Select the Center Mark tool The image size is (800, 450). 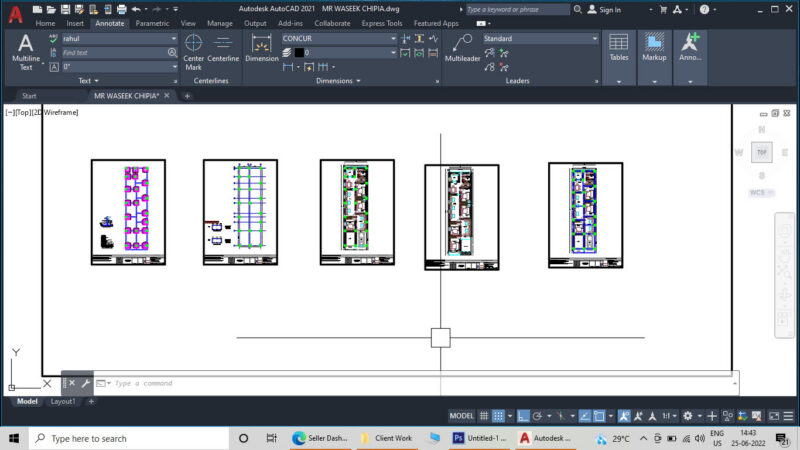193,52
